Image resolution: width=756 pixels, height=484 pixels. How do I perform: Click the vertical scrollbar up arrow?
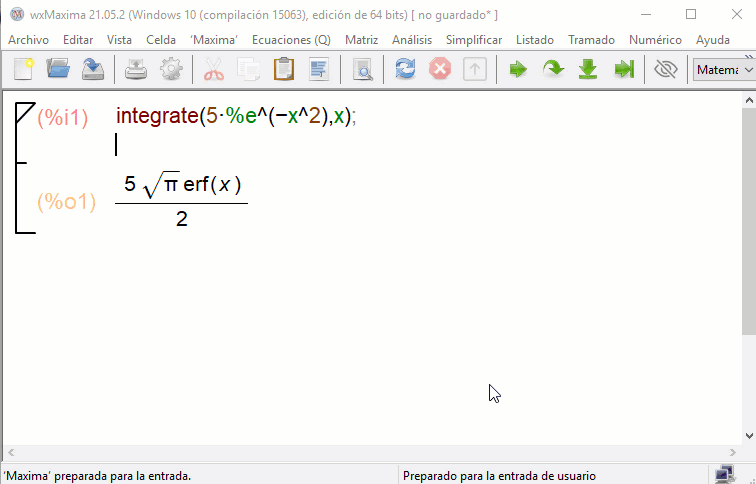point(749,100)
